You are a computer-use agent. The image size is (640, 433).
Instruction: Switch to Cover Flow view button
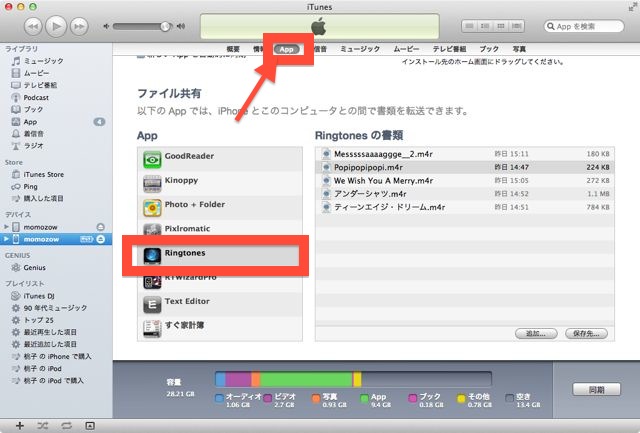coord(516,27)
